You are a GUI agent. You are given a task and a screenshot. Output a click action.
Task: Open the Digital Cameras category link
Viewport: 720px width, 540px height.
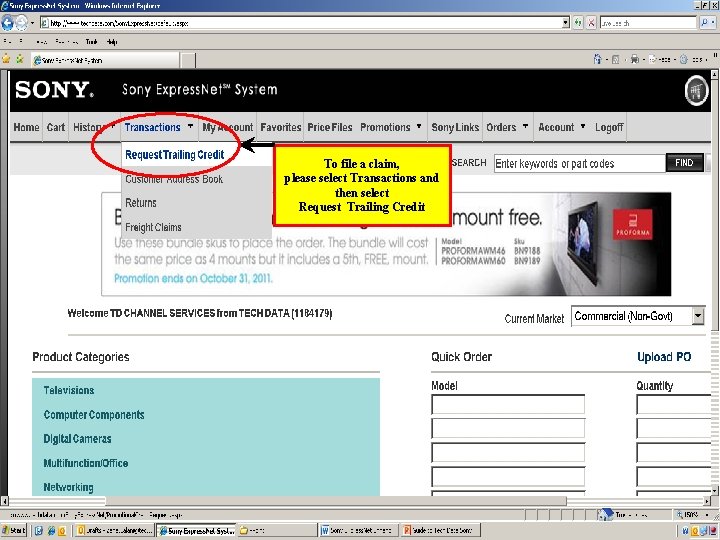click(x=77, y=439)
